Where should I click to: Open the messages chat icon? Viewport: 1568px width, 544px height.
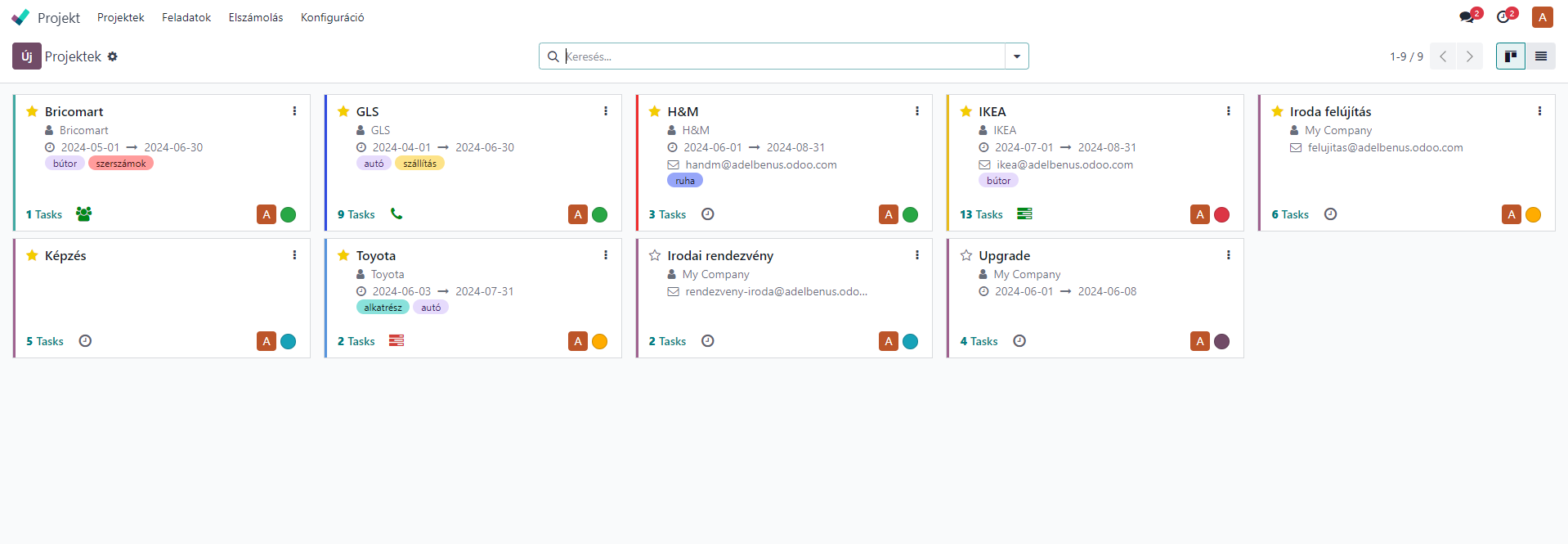pyautogui.click(x=1468, y=17)
